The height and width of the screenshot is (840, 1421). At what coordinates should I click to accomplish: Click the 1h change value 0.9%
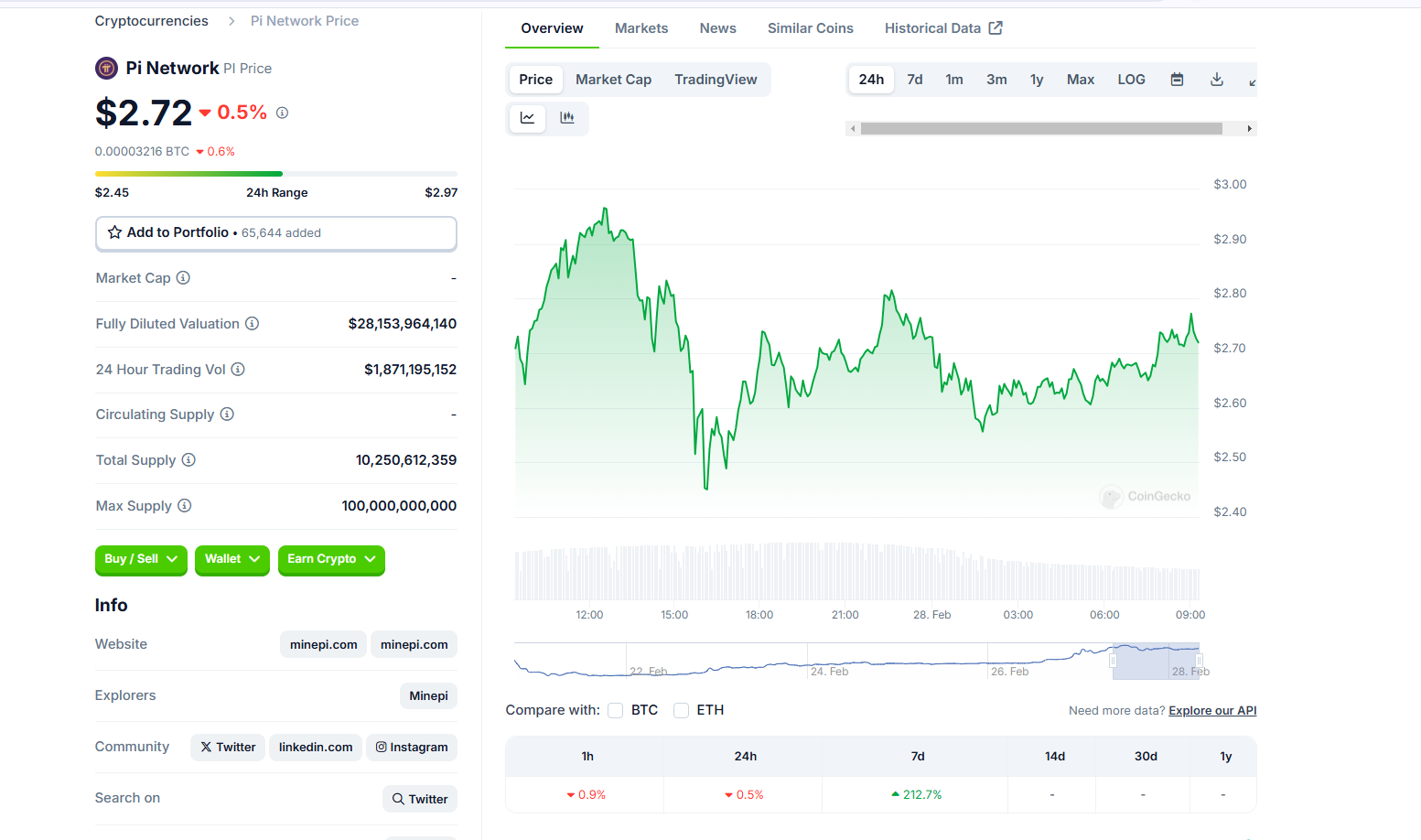coord(586,795)
